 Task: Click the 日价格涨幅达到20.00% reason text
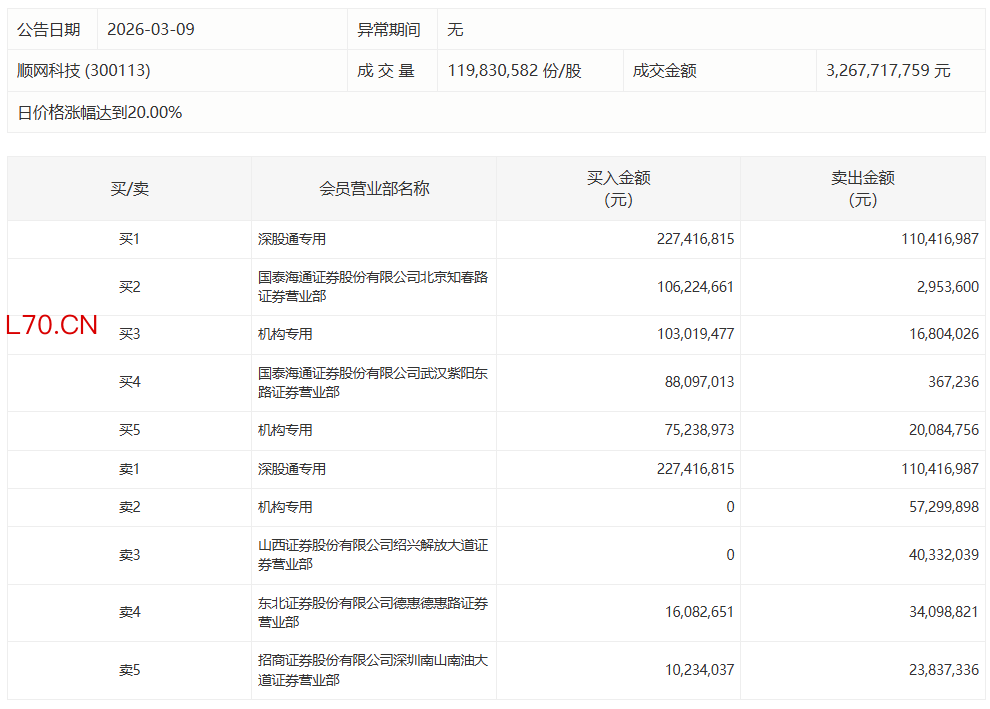[x=100, y=113]
